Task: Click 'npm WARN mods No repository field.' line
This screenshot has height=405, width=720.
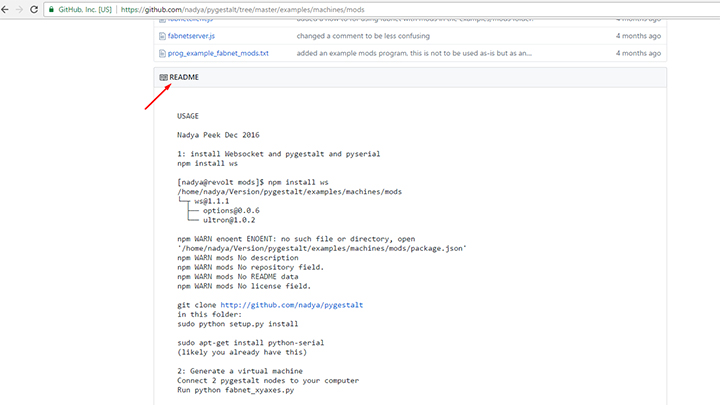Action: pos(250,267)
